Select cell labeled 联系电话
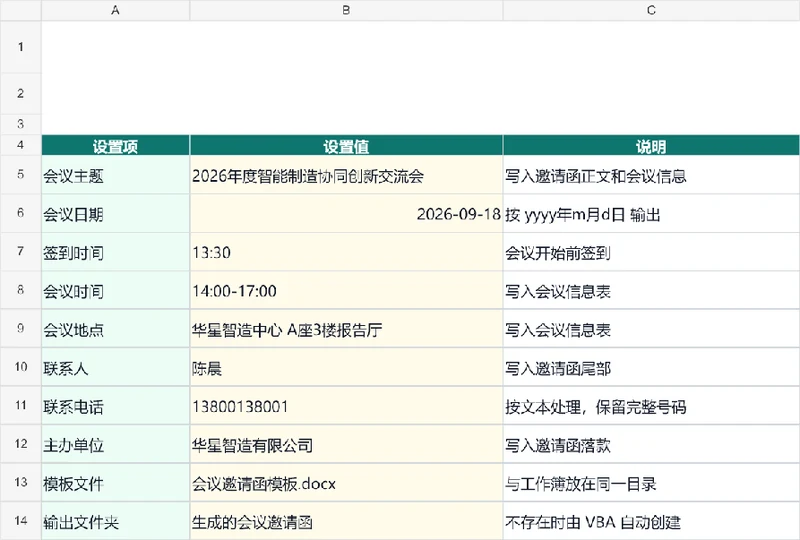This screenshot has height=540, width=800. click(115, 405)
